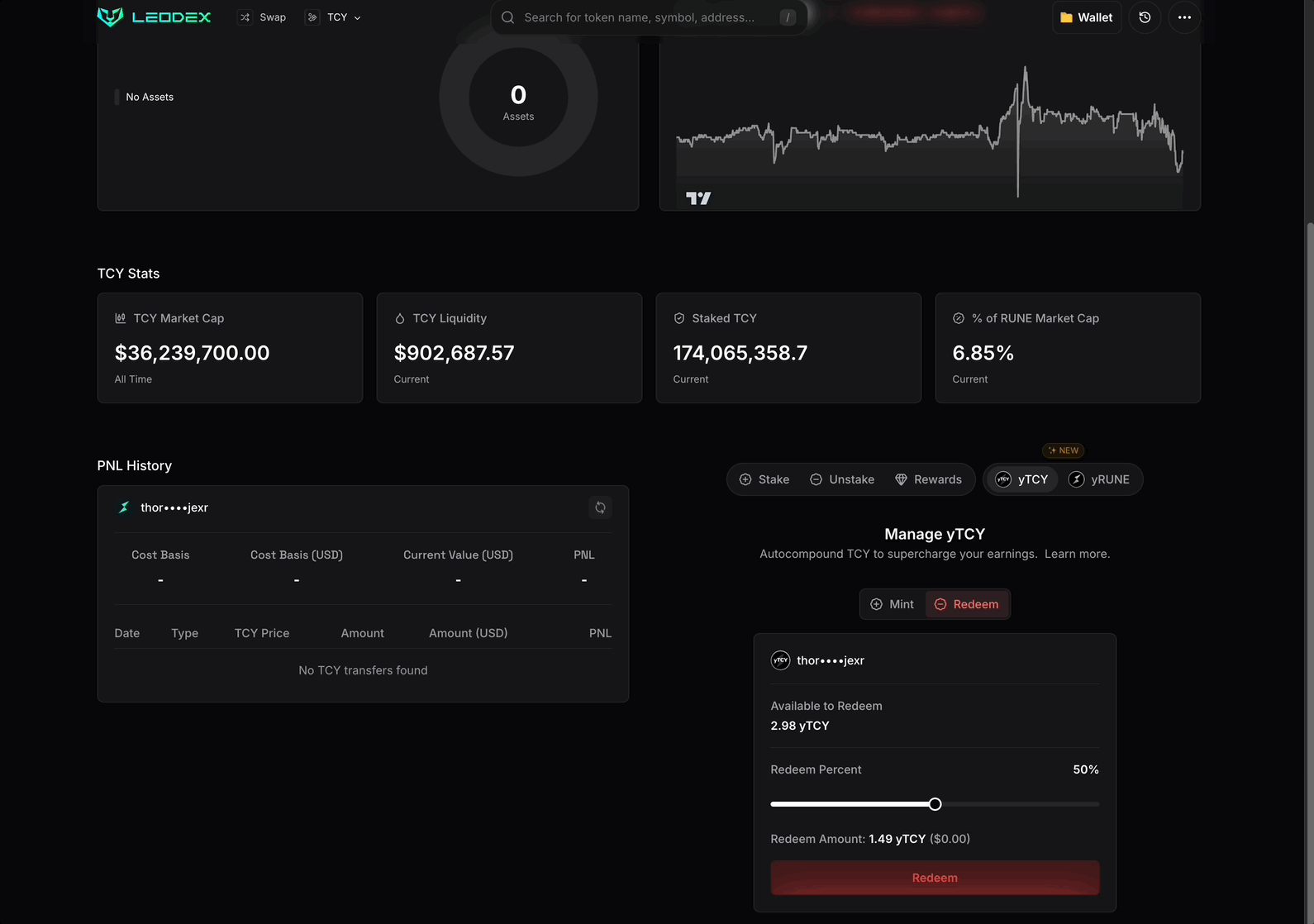Image resolution: width=1314 pixels, height=924 pixels.
Task: Click the Redeem Percent slider handle
Action: (935, 804)
